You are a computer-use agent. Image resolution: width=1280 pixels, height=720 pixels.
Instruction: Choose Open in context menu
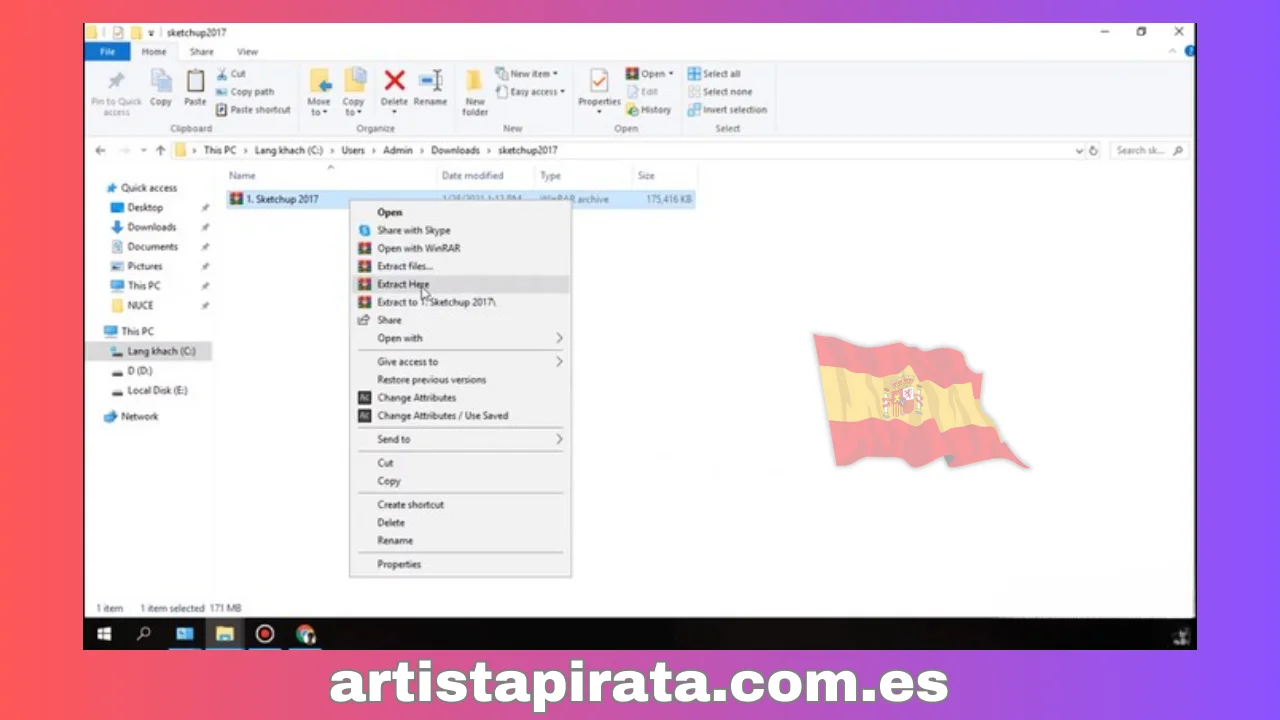click(x=460, y=212)
